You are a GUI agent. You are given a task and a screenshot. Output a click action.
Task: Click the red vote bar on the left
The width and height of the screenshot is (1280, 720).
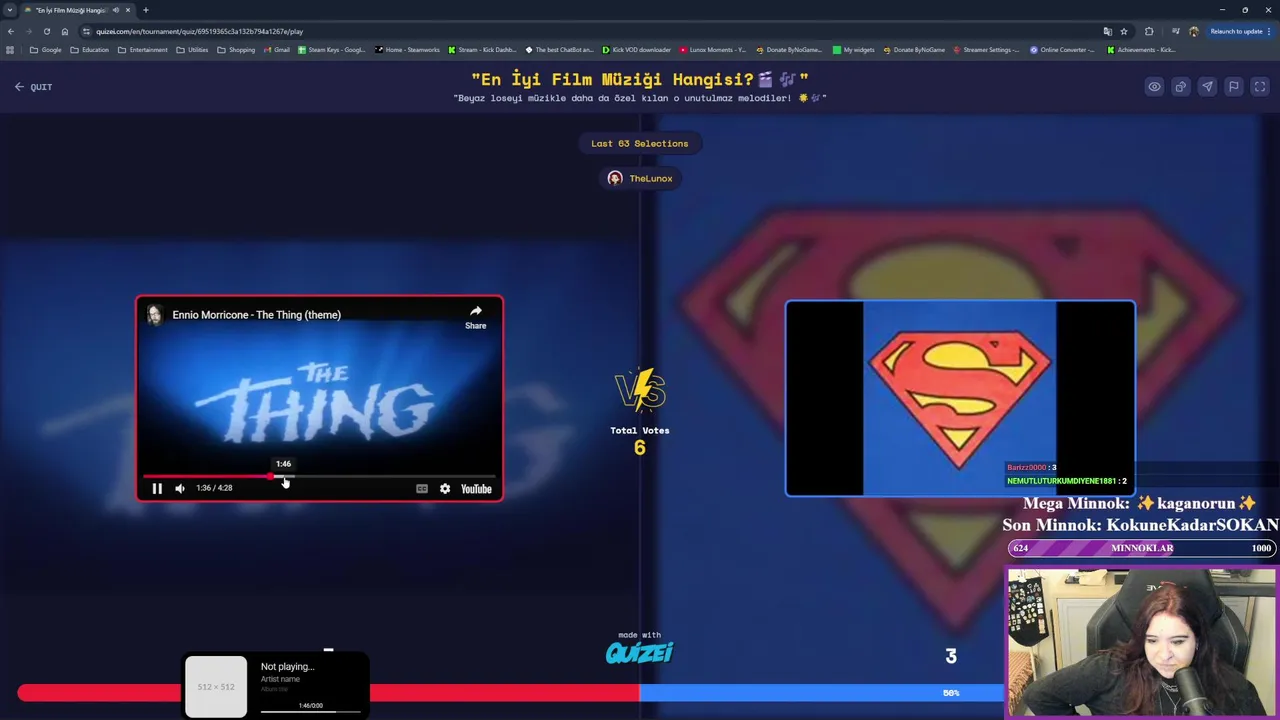pyautogui.click(x=328, y=692)
